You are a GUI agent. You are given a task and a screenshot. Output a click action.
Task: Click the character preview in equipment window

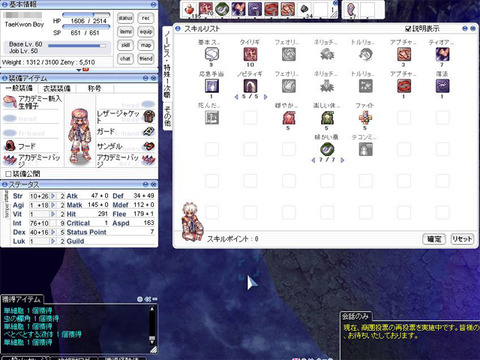pyautogui.click(x=80, y=135)
